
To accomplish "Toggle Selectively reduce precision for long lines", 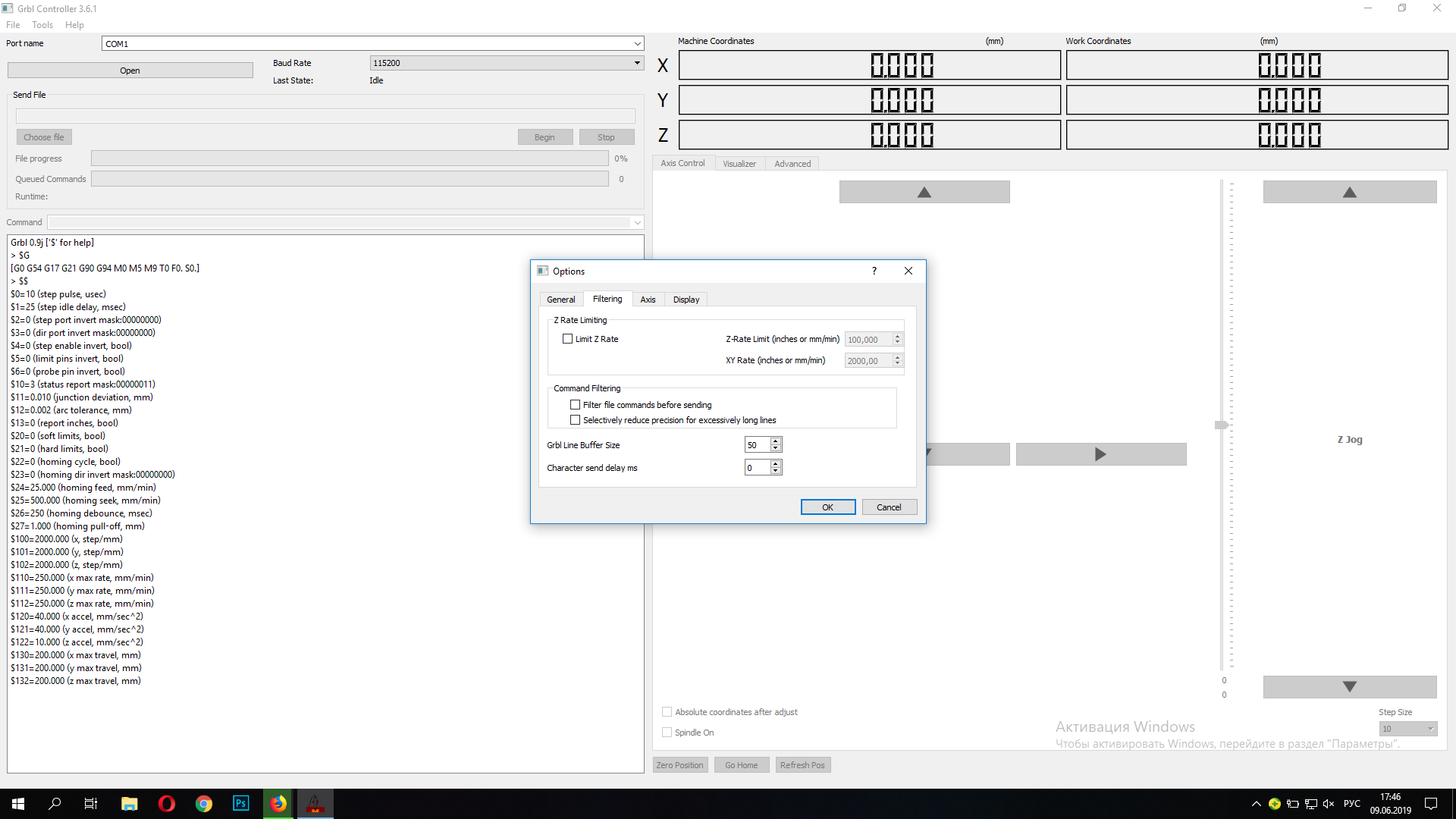I will [575, 420].
